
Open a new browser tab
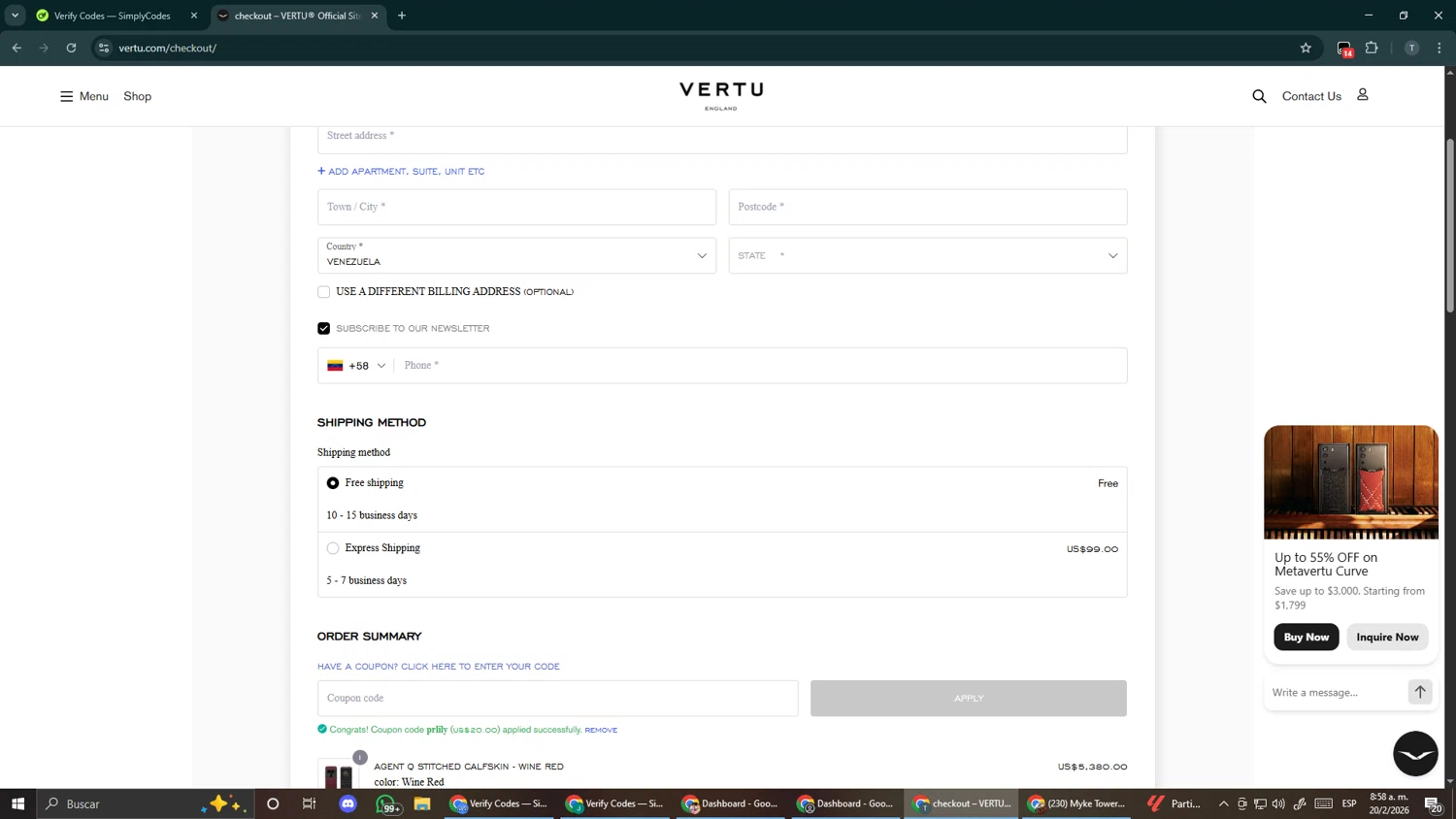tap(402, 16)
